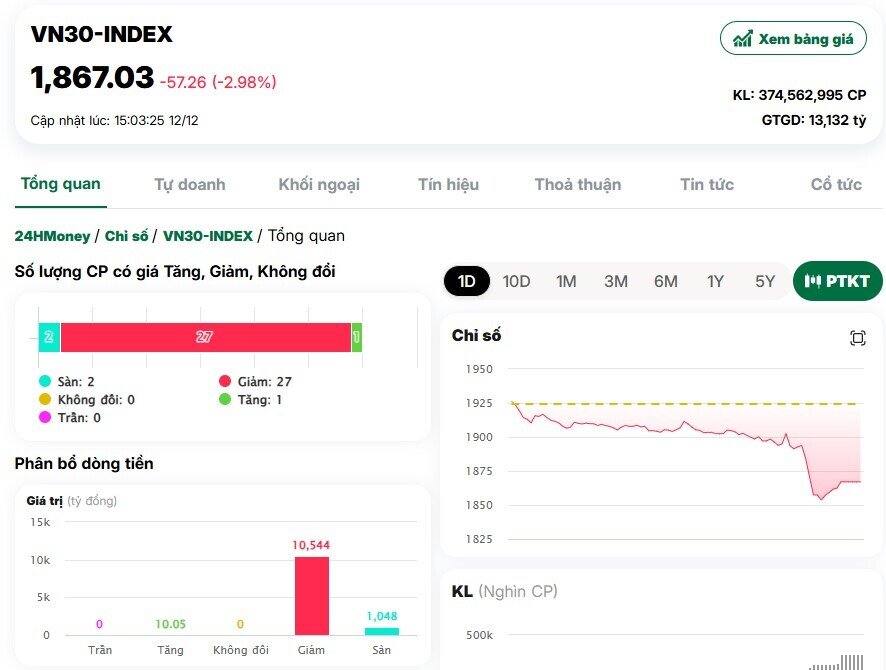Show the 6M chart range
886x670 pixels.
pos(666,281)
